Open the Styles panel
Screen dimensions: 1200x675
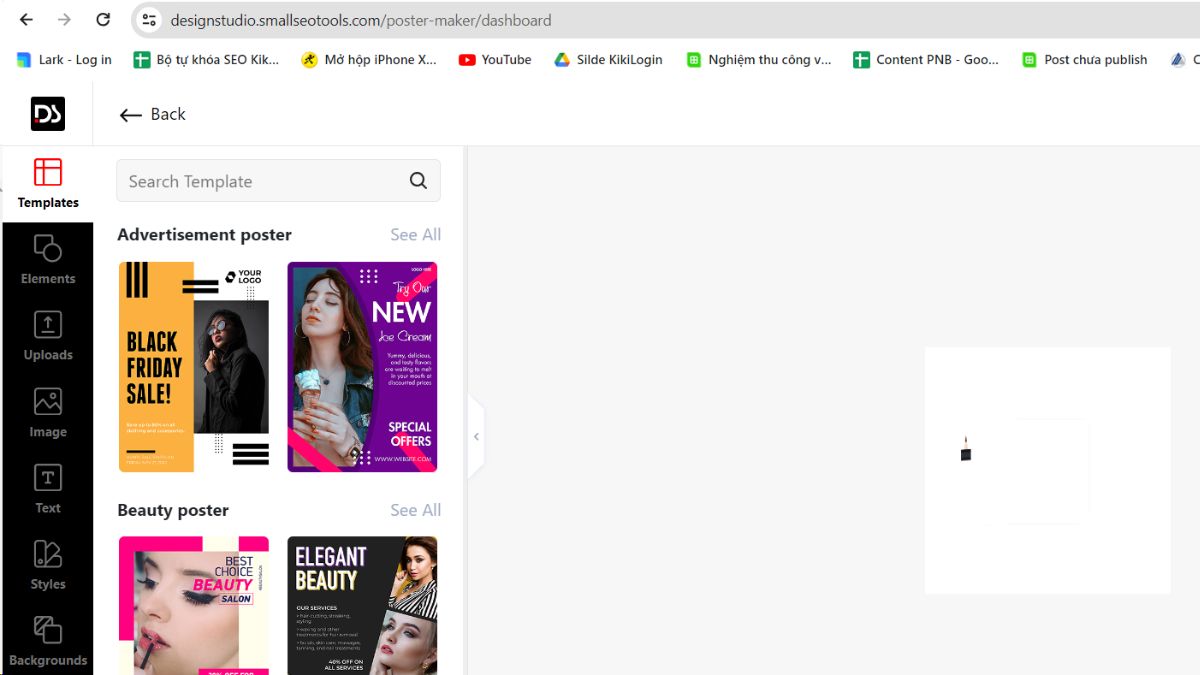pyautogui.click(x=48, y=565)
